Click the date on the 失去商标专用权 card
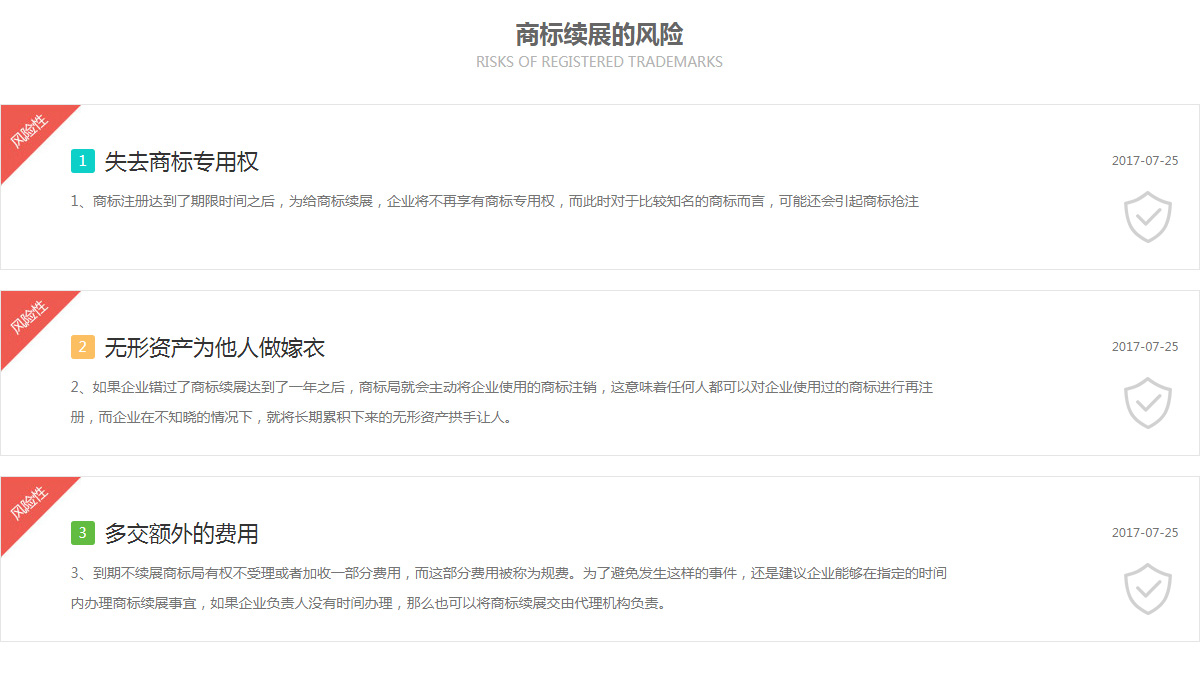The image size is (1200, 682). pos(1144,161)
